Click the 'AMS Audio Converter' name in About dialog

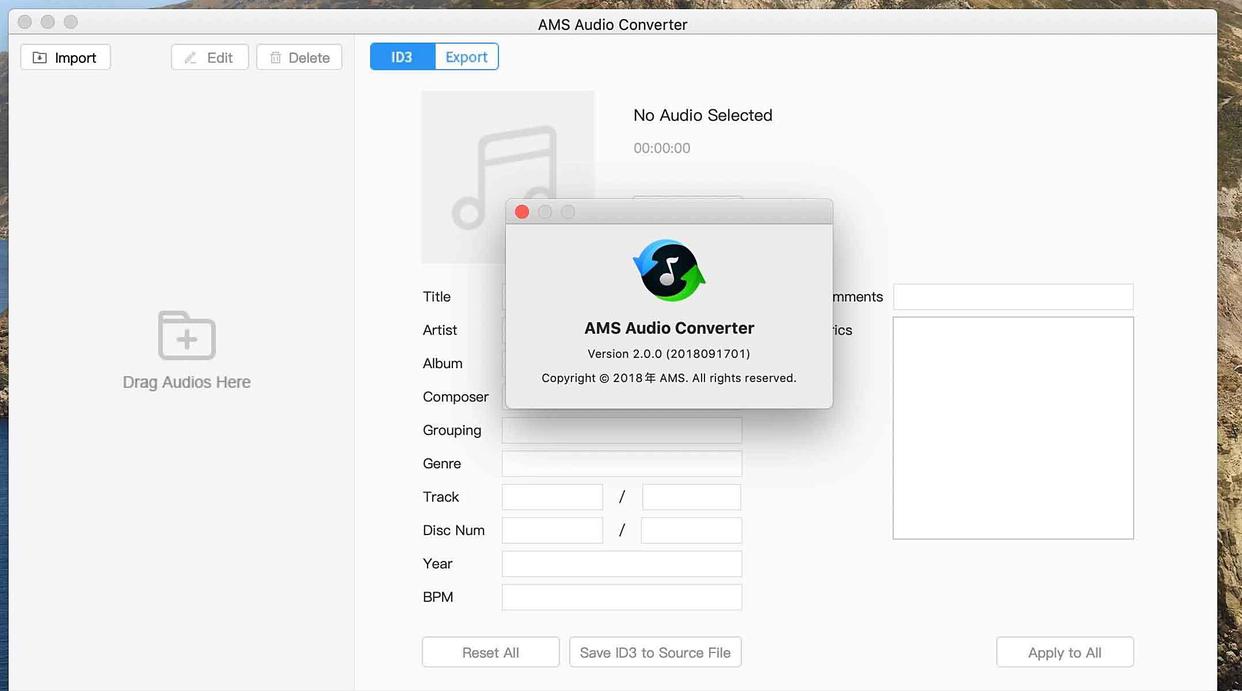[669, 328]
